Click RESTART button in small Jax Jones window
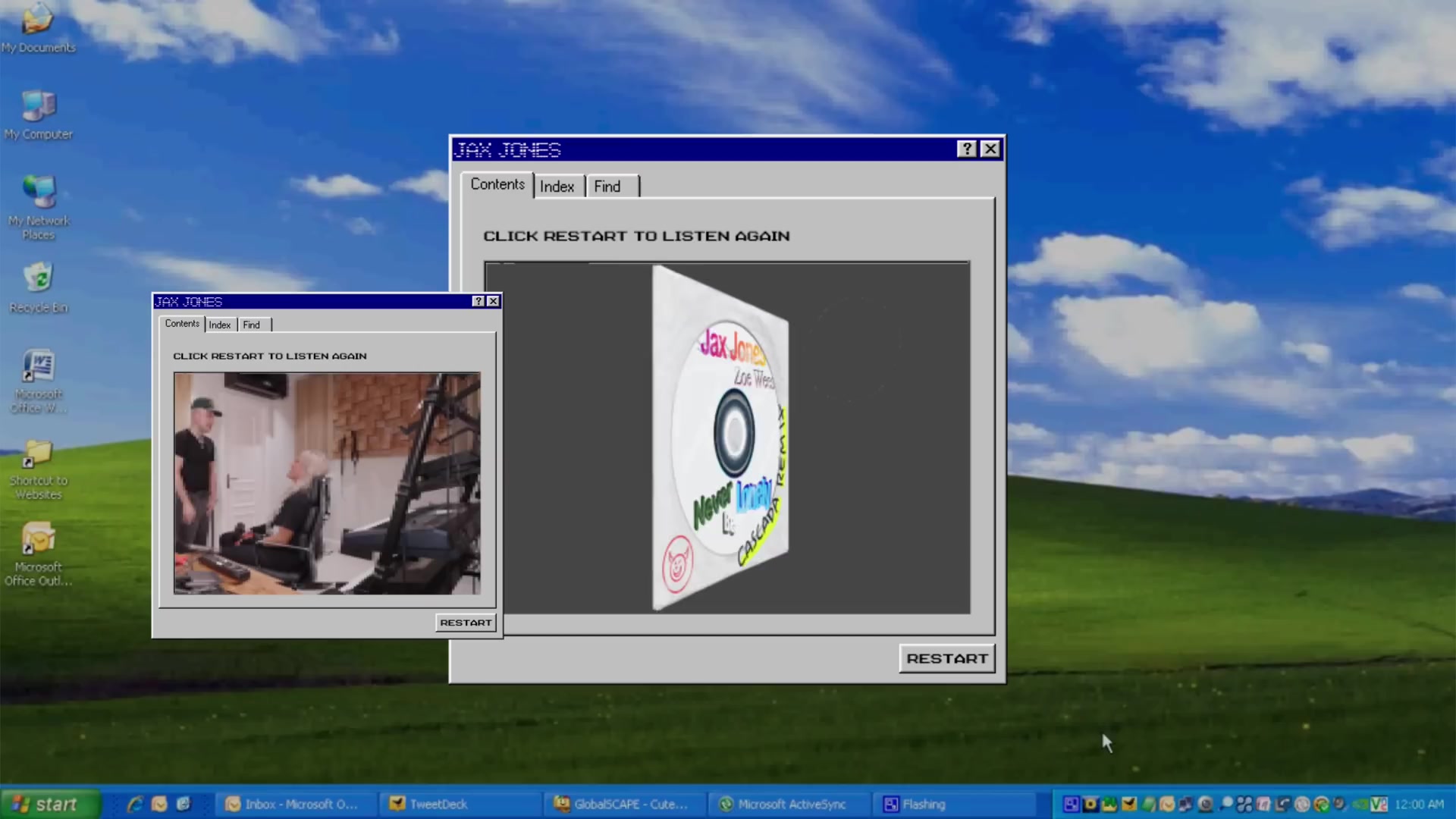The image size is (1456, 819). coord(466,623)
